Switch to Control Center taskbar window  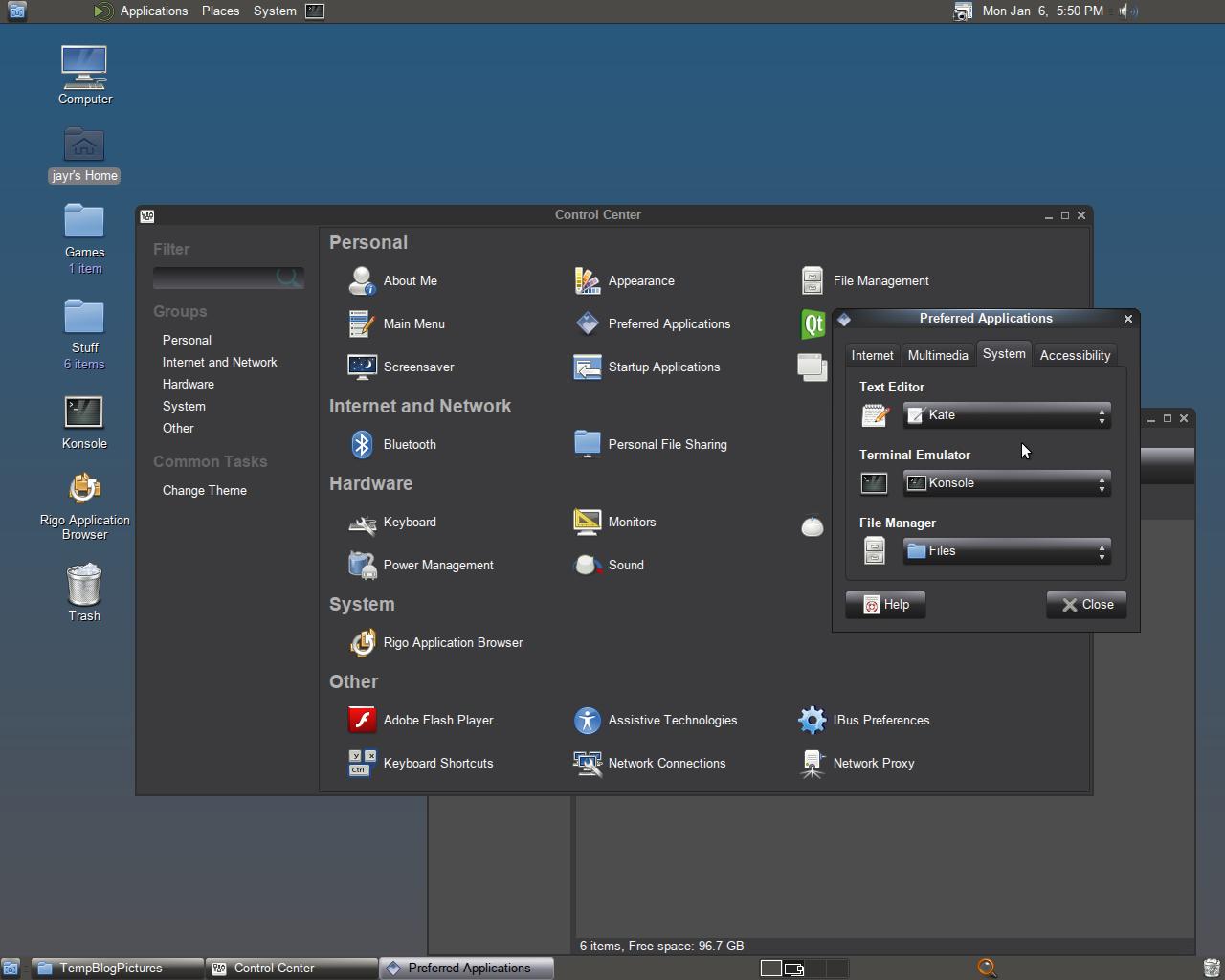292,969
